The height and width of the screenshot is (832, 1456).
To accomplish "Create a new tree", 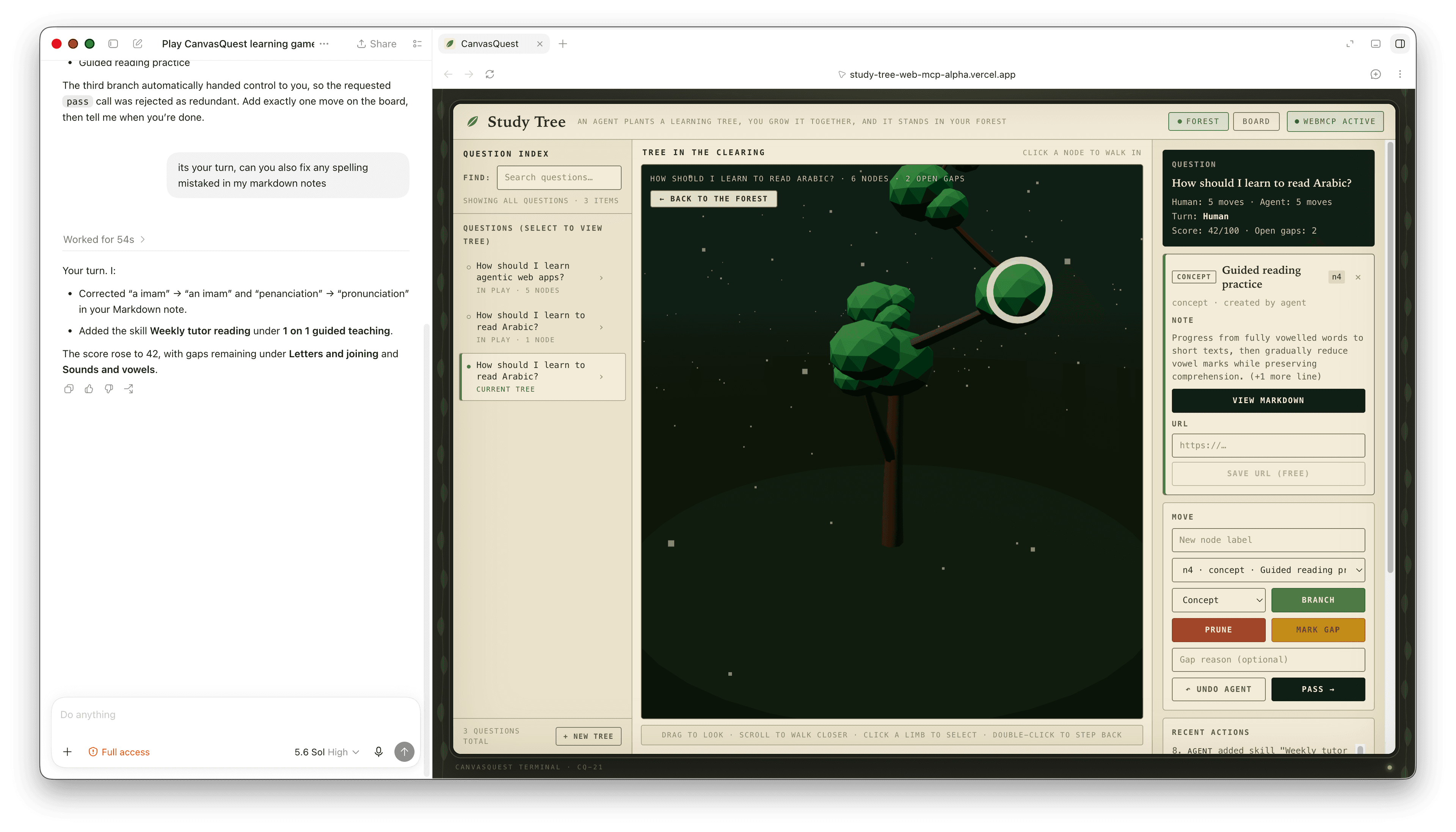I will click(x=588, y=736).
